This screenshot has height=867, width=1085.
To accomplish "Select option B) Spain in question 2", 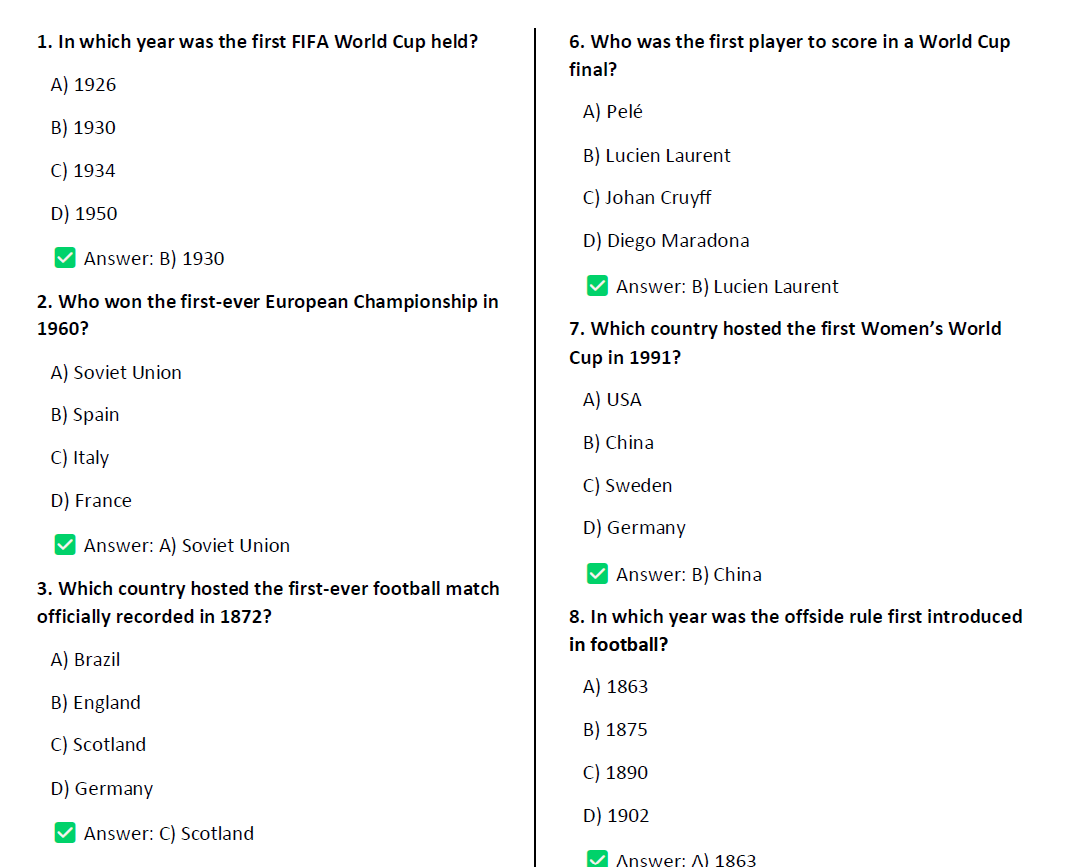I will [85, 415].
